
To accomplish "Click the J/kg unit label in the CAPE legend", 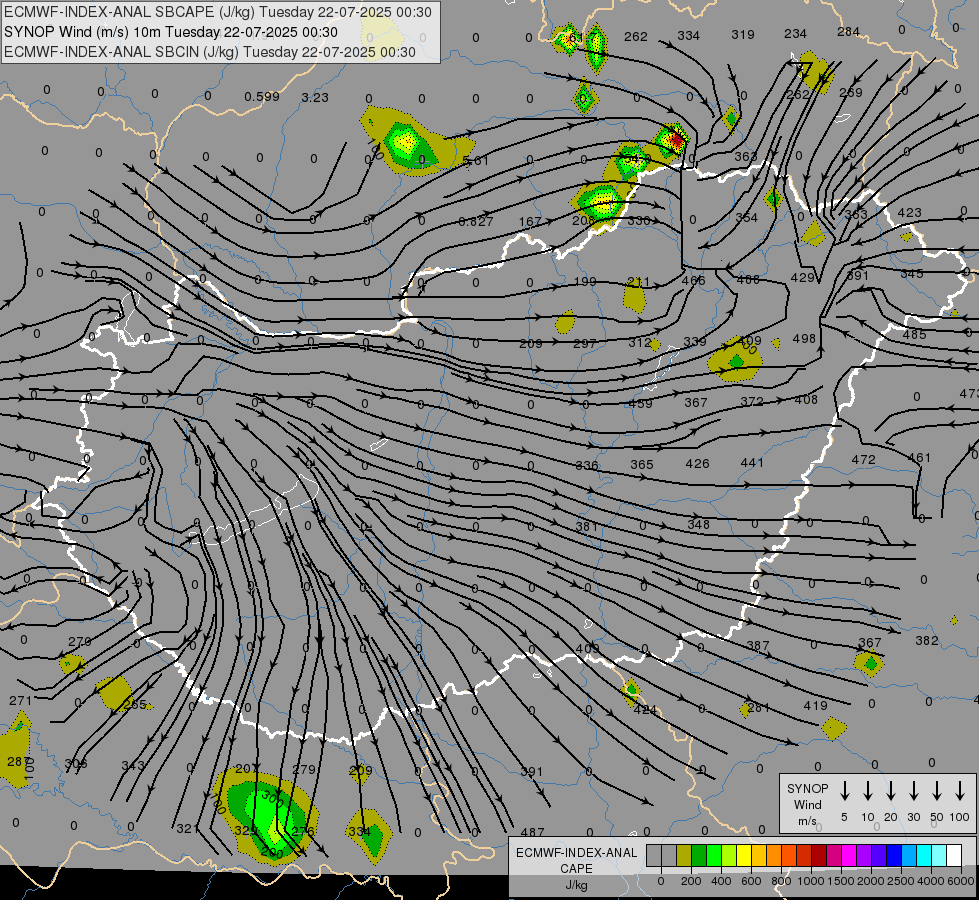I will click(576, 885).
